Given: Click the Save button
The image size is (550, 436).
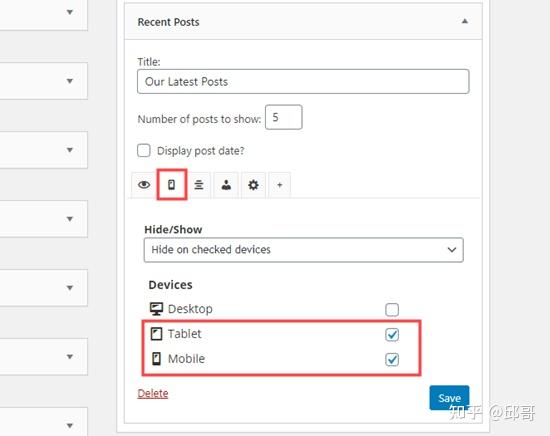Looking at the screenshot, I should tap(449, 398).
